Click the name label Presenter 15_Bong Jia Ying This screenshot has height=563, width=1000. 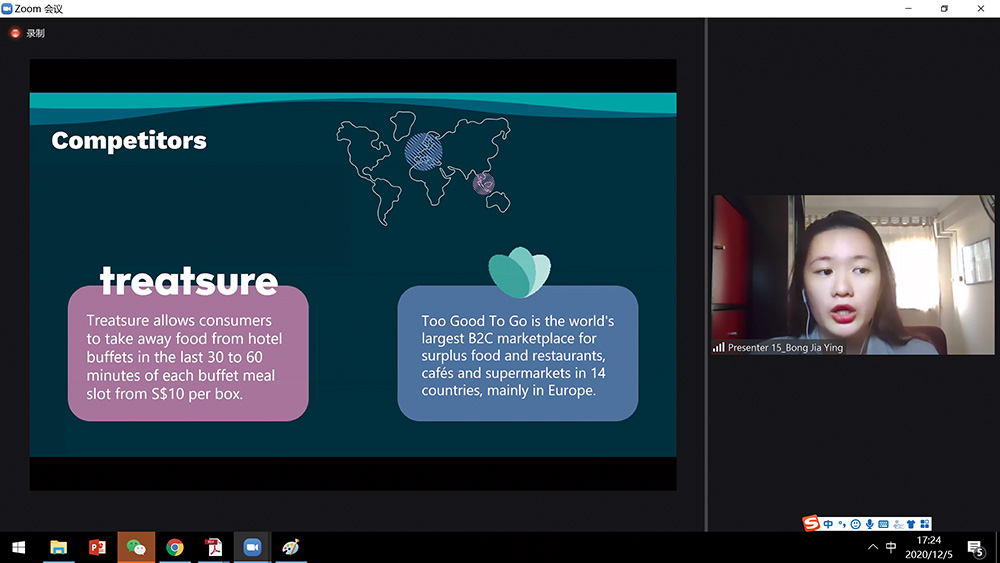785,347
